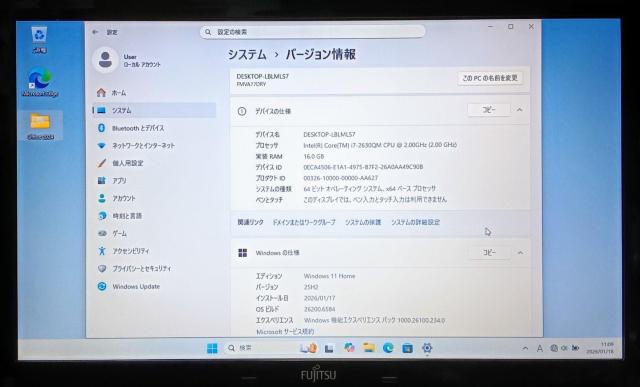
Task: Click the paintbrush personalization icon
Action: click(102, 163)
